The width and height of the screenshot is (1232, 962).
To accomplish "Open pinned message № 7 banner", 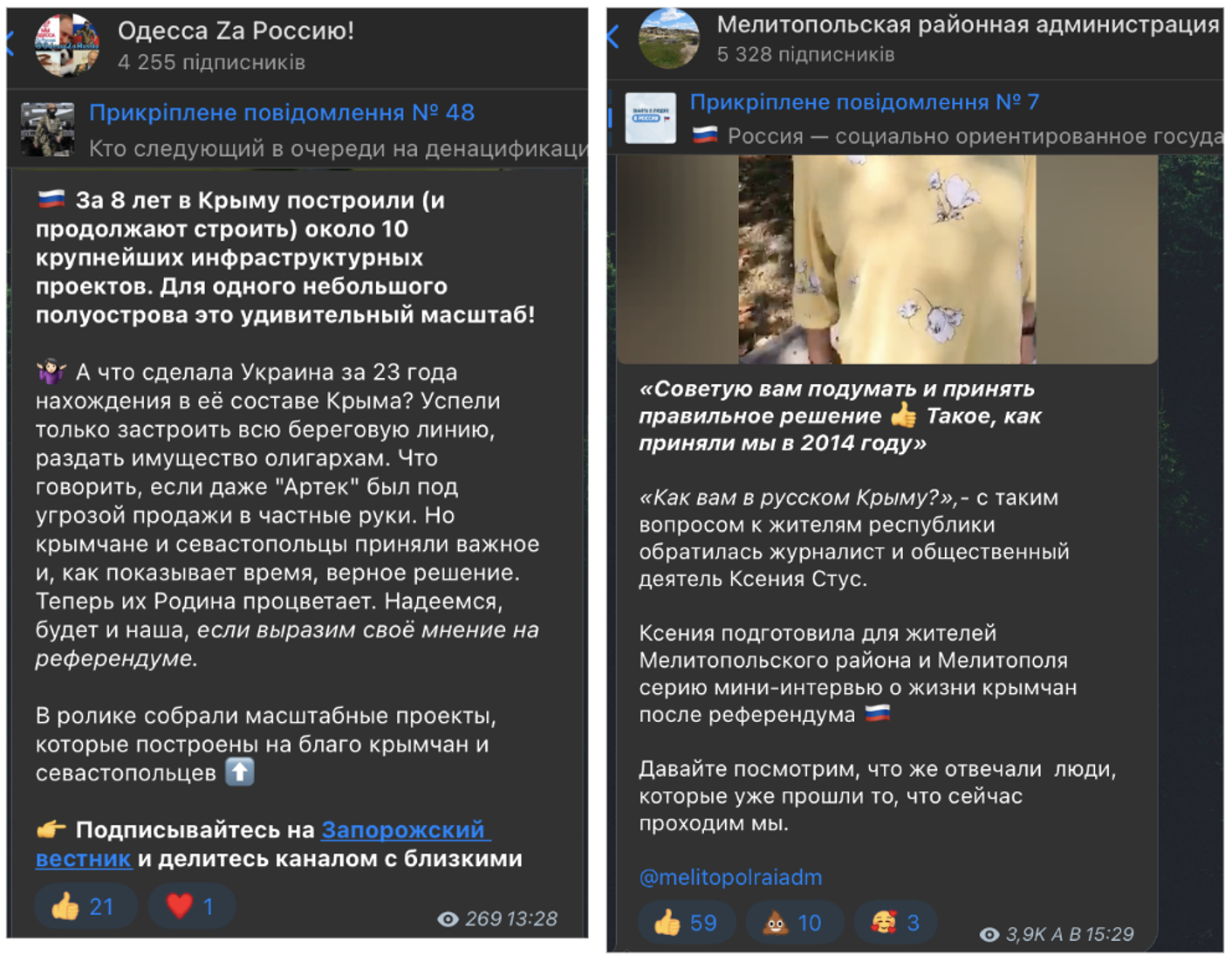I will (915, 119).
